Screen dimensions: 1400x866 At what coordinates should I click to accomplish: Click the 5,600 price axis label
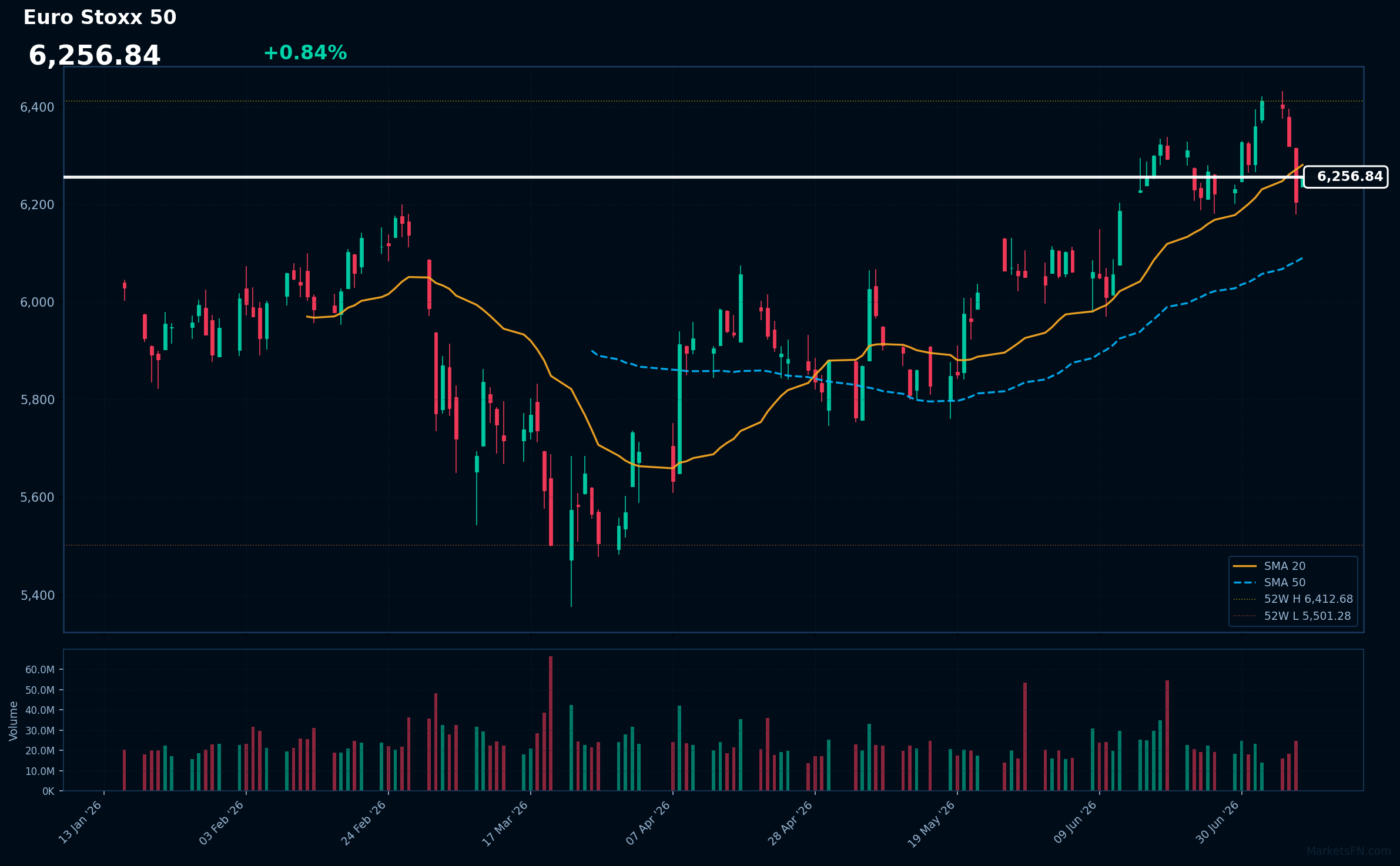tap(37, 498)
